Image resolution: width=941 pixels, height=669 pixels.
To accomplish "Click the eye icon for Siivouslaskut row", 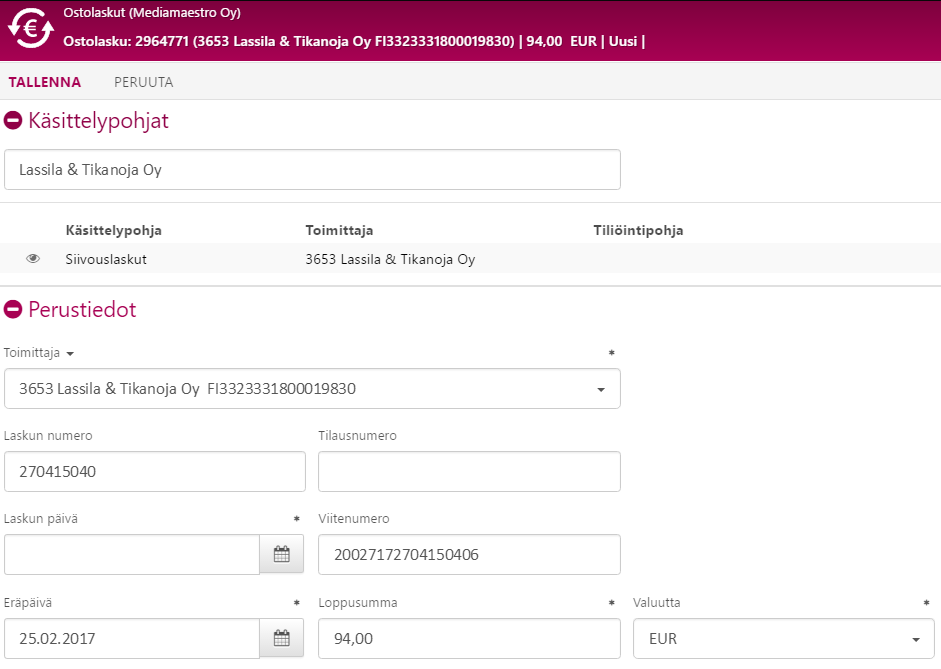I will tap(33, 259).
